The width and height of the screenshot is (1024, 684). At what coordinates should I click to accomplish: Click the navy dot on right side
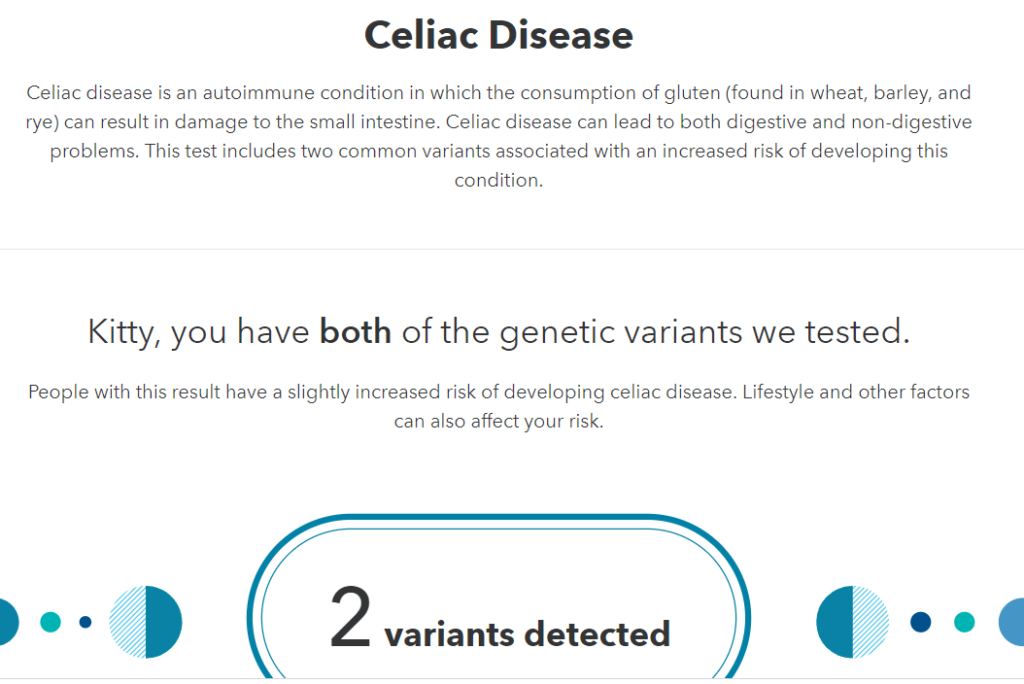click(921, 622)
